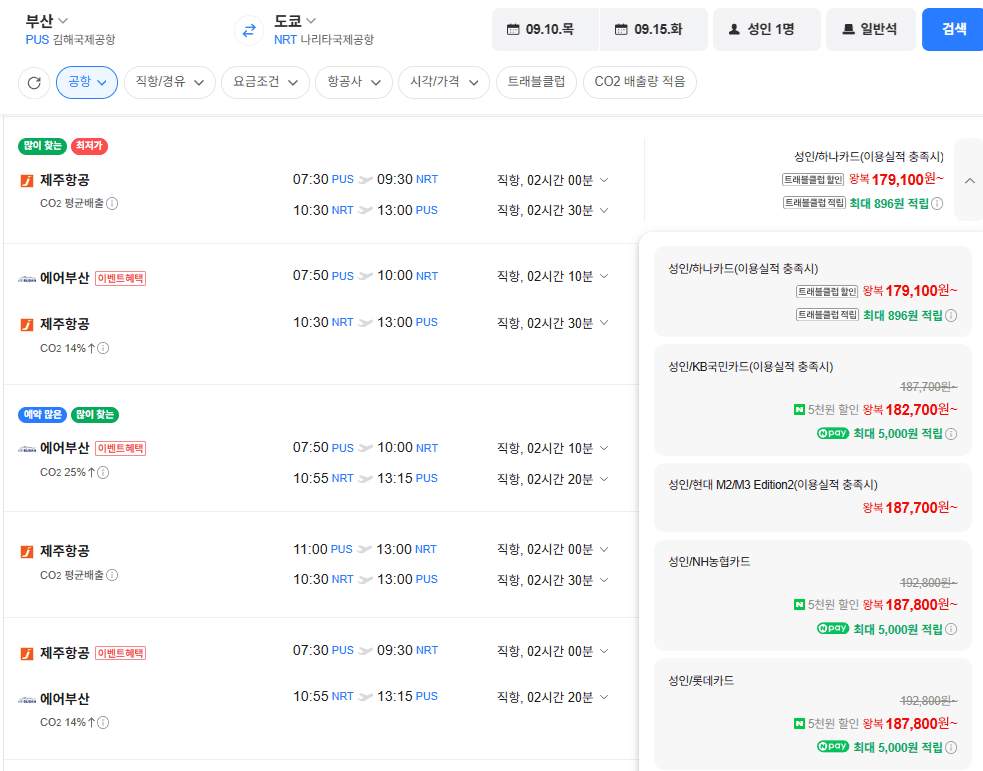This screenshot has width=983, height=771.
Task: Click the PUS 김해국제공항 airport text
Action: coord(70,40)
